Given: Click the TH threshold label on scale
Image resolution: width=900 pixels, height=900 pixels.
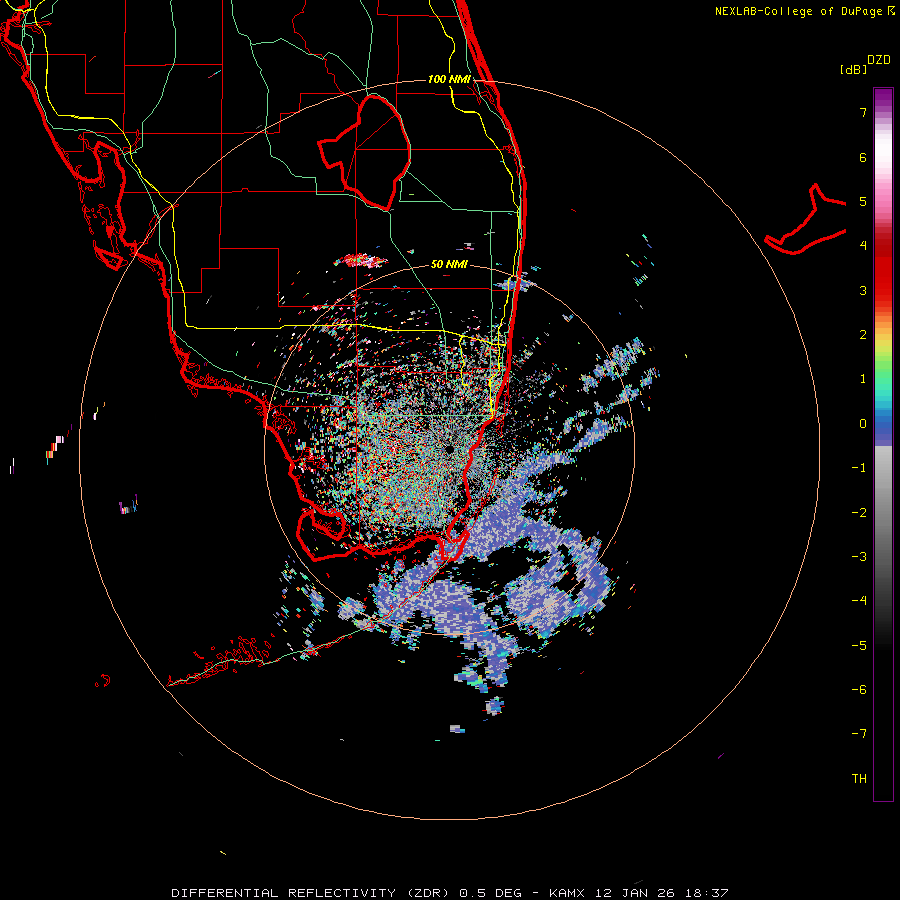Looking at the screenshot, I should [859, 779].
